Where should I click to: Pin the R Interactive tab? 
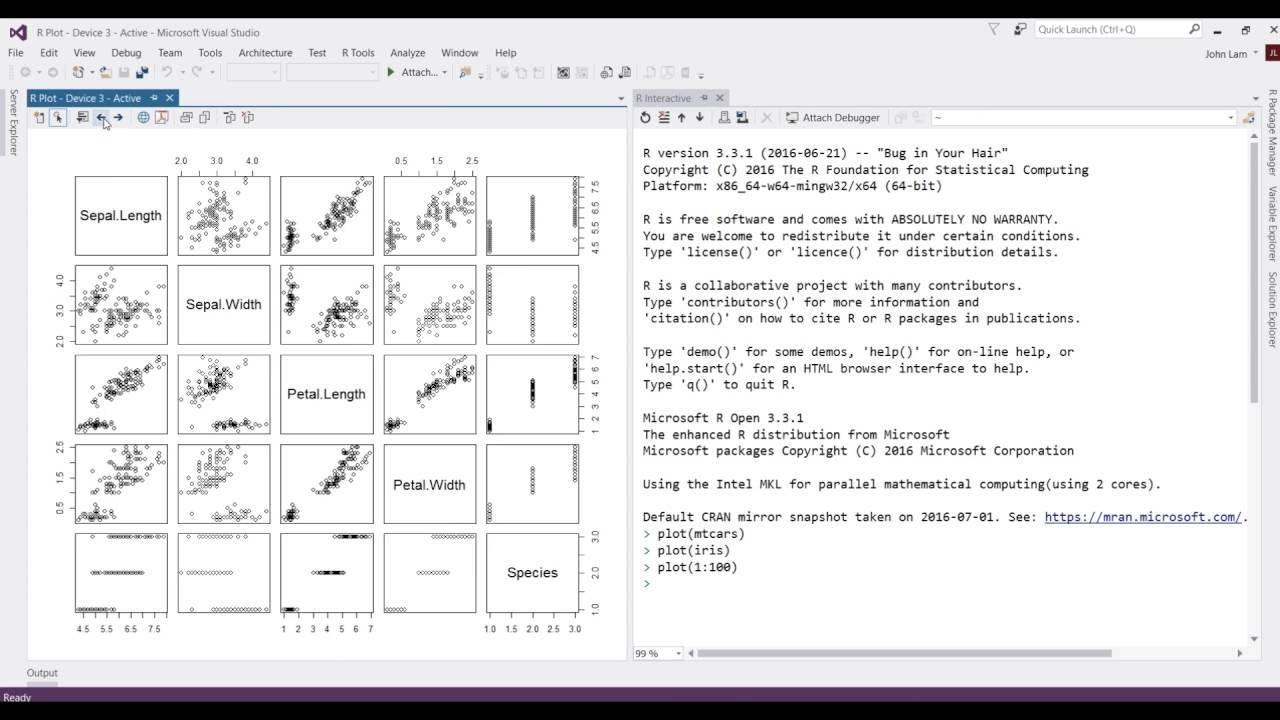coord(704,98)
